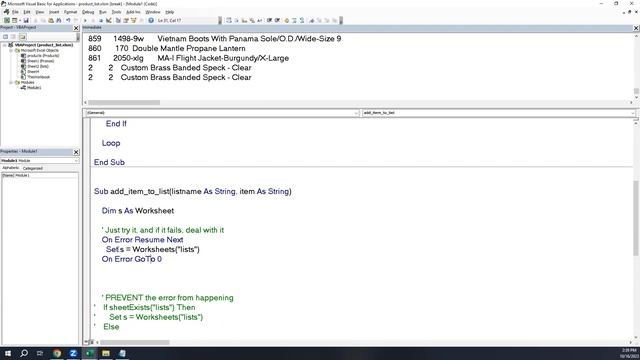
Task: Open the Debug menu
Action: pos(88,12)
